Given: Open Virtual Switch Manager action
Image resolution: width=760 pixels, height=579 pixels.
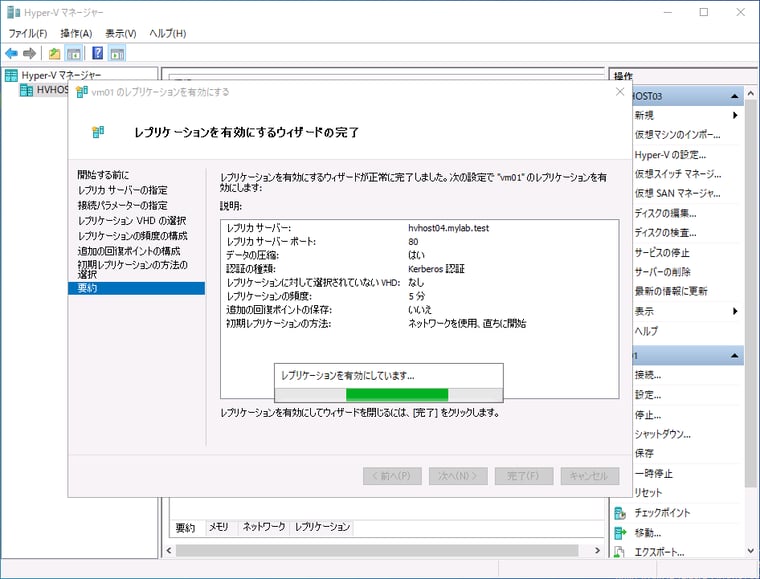Looking at the screenshot, I should tap(678, 173).
